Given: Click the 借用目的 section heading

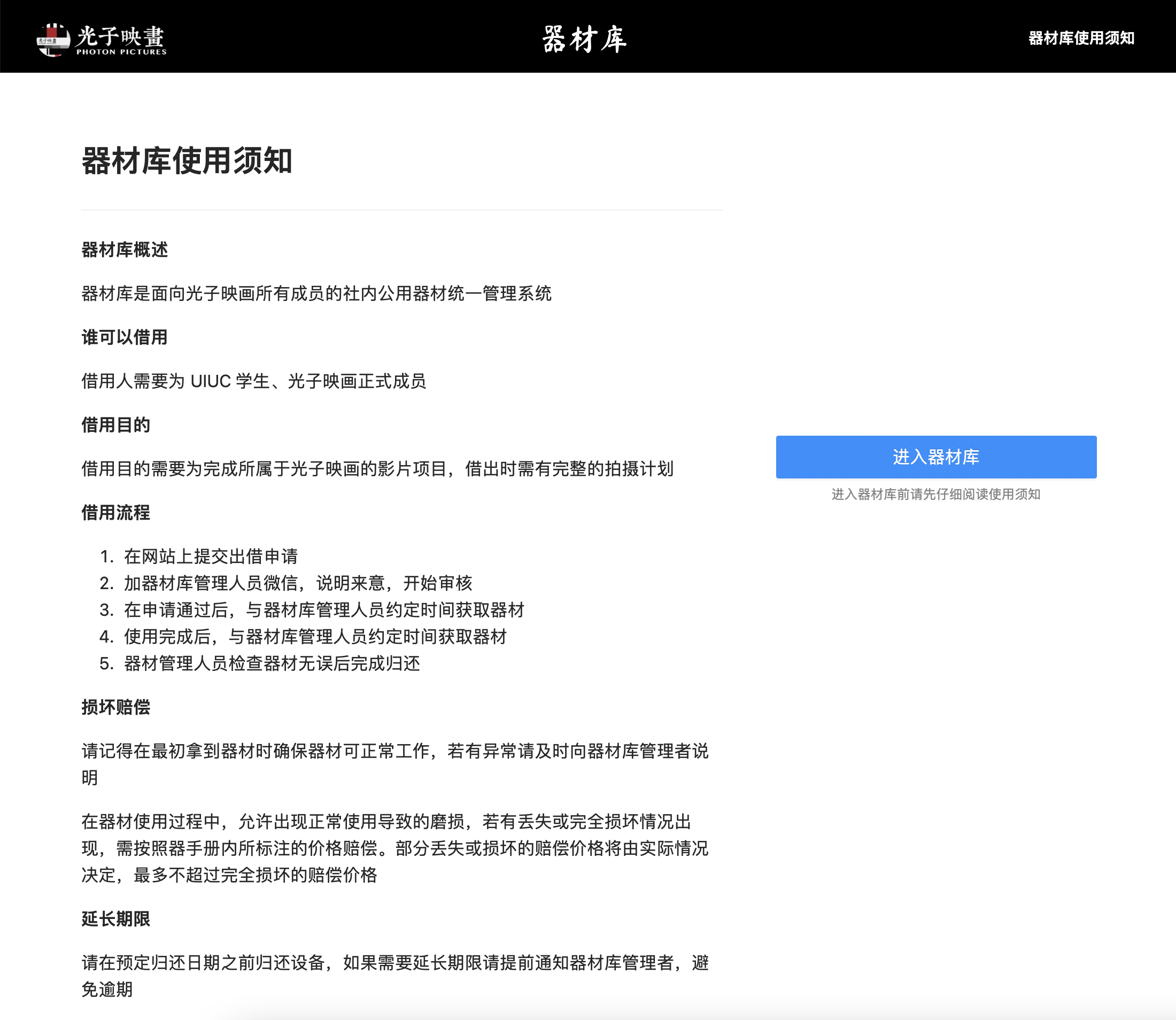Looking at the screenshot, I should click(x=115, y=424).
